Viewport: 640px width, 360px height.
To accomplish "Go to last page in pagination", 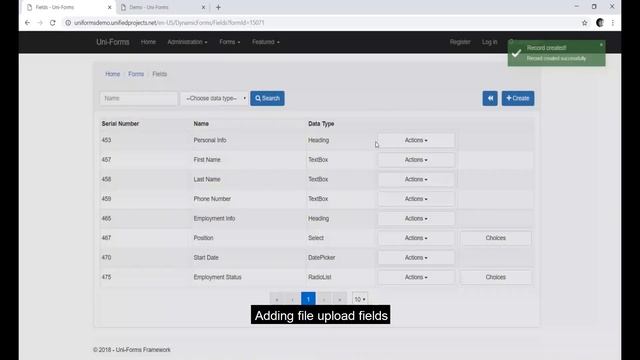I will 340,299.
